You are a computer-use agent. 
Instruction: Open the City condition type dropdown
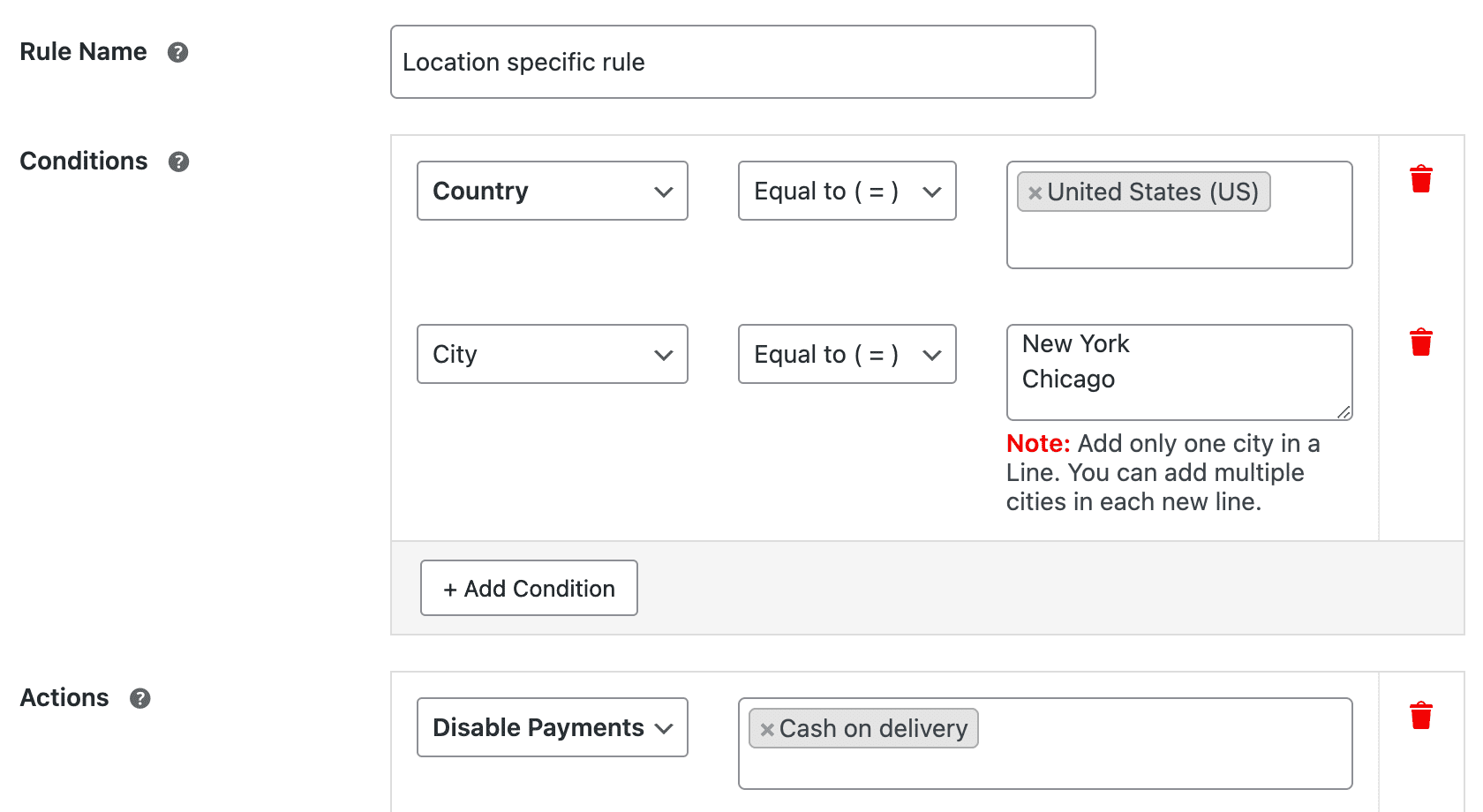(x=552, y=354)
